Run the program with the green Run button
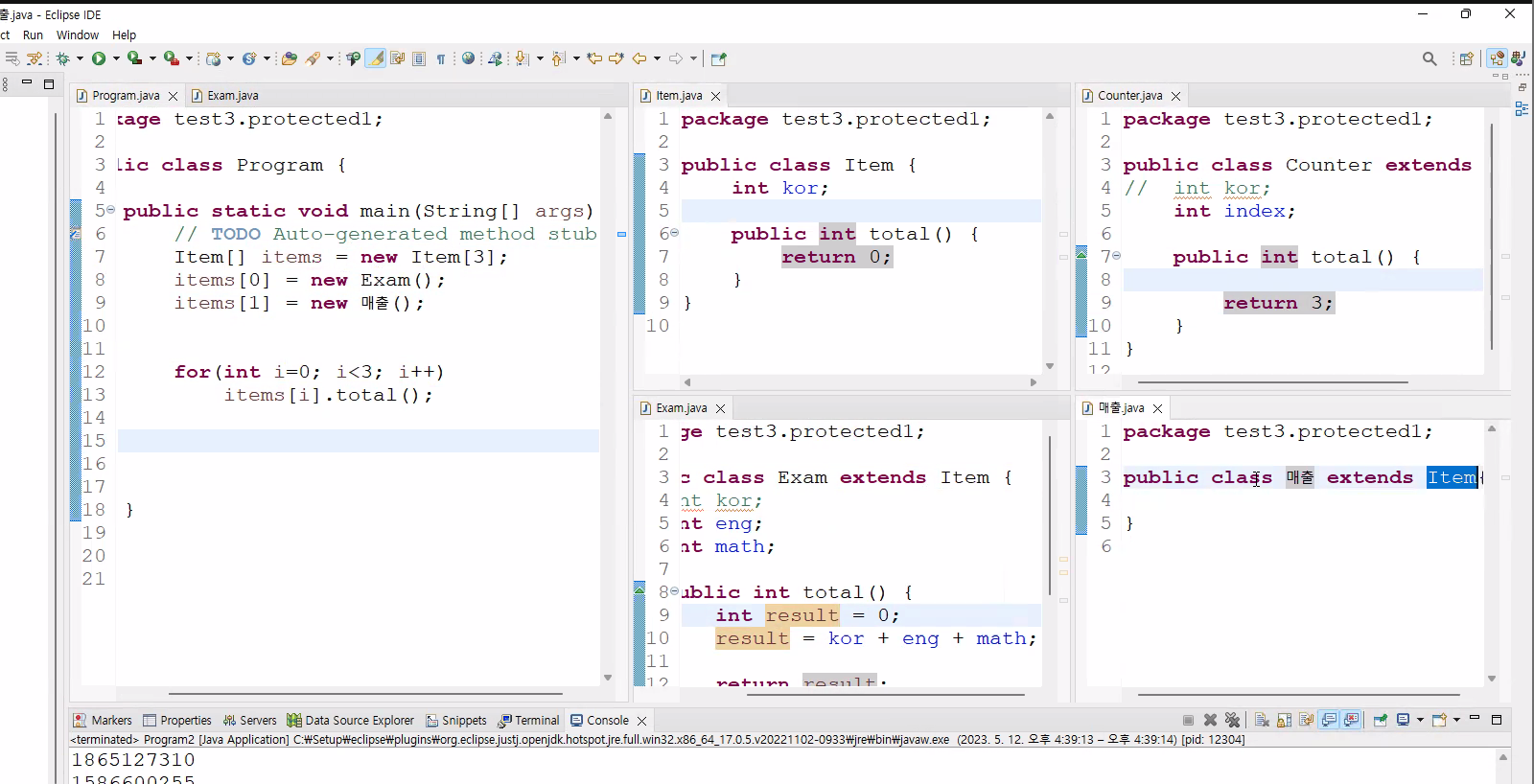This screenshot has height=784, width=1534. point(99,58)
